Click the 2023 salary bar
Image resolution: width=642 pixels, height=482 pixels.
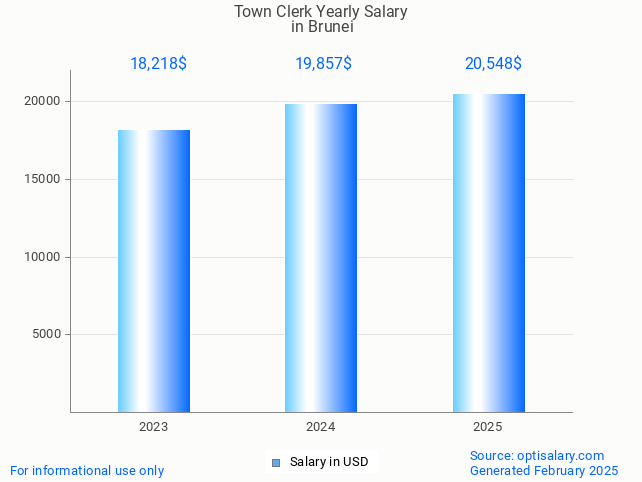point(154,270)
